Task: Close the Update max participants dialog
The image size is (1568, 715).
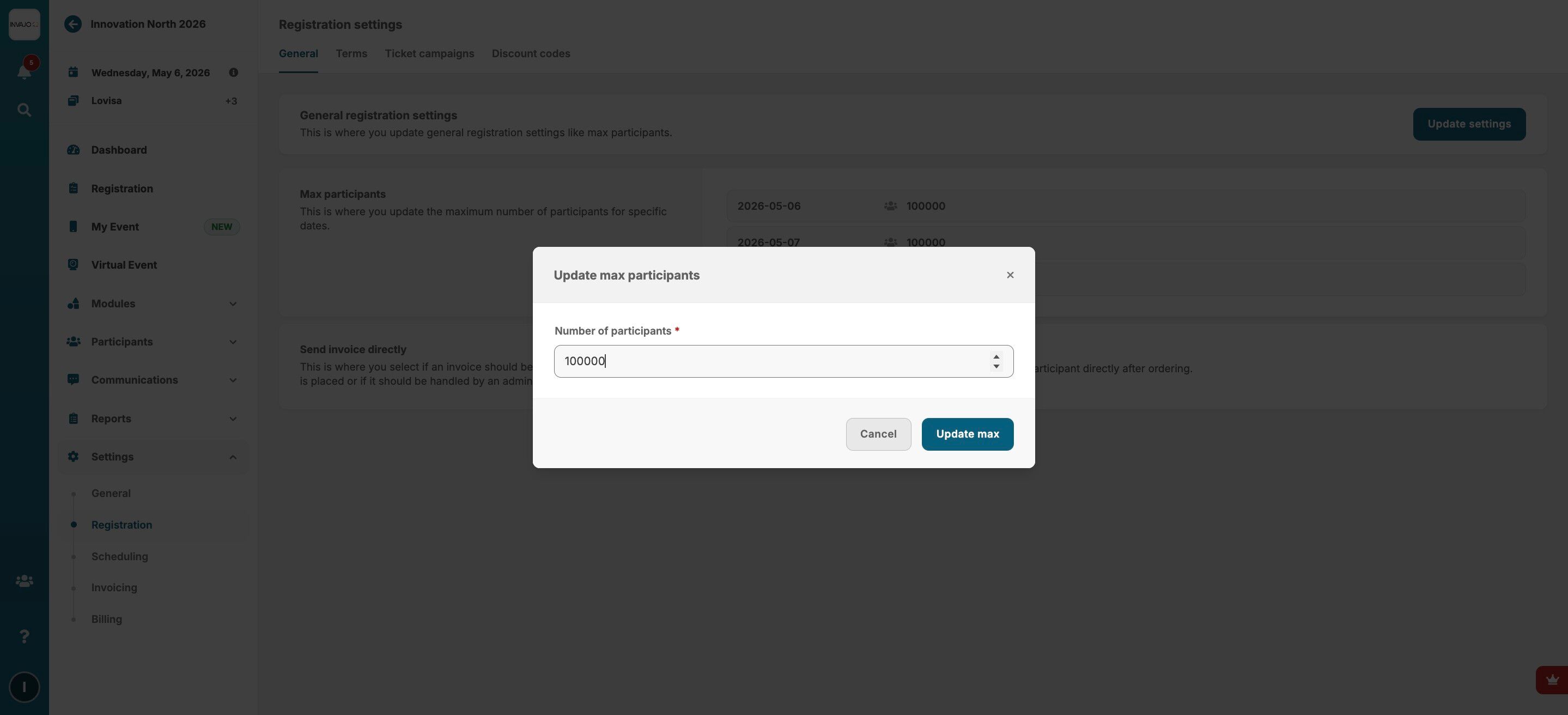Action: [1010, 275]
